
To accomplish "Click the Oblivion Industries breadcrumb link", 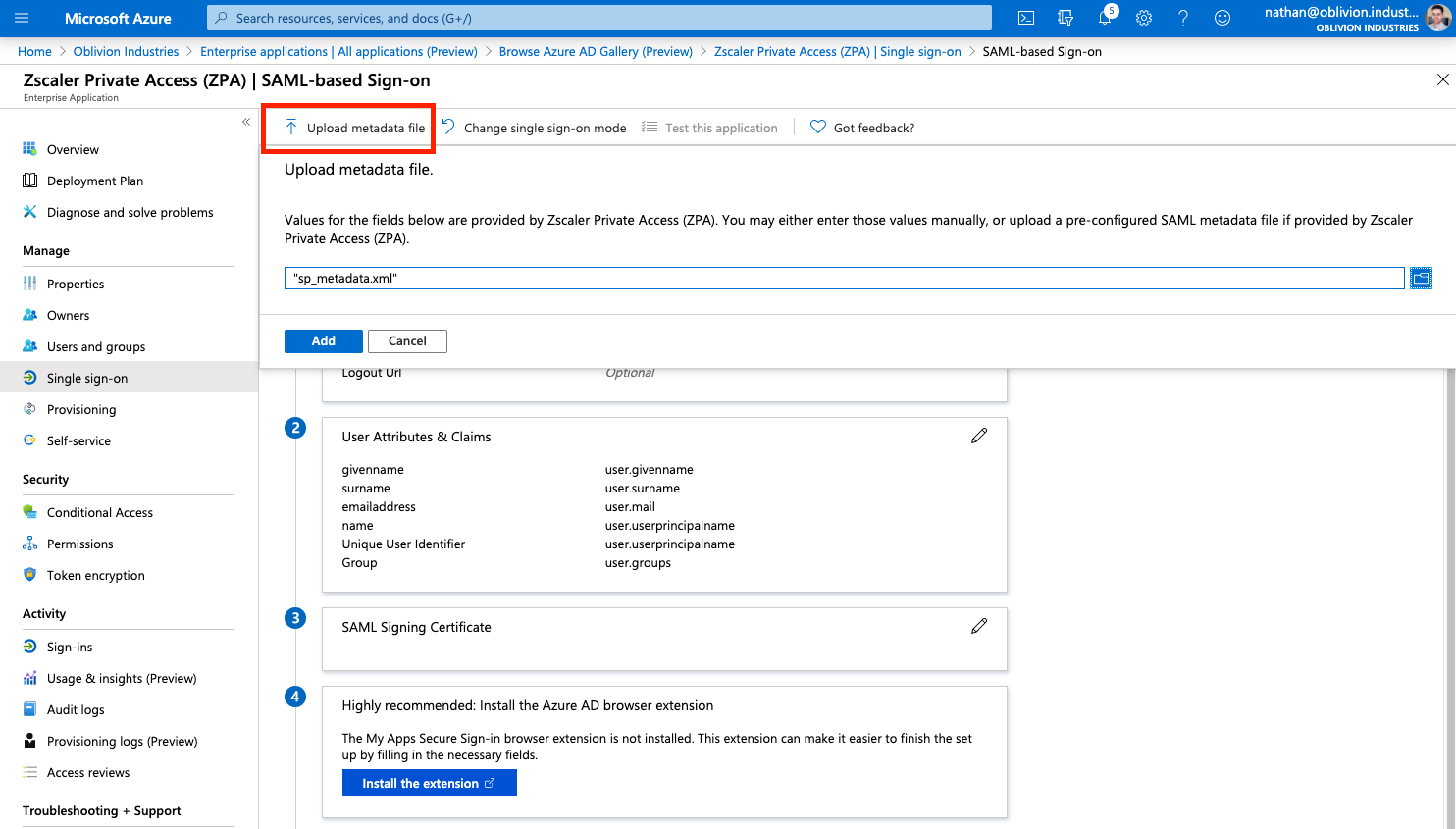I will pos(126,52).
